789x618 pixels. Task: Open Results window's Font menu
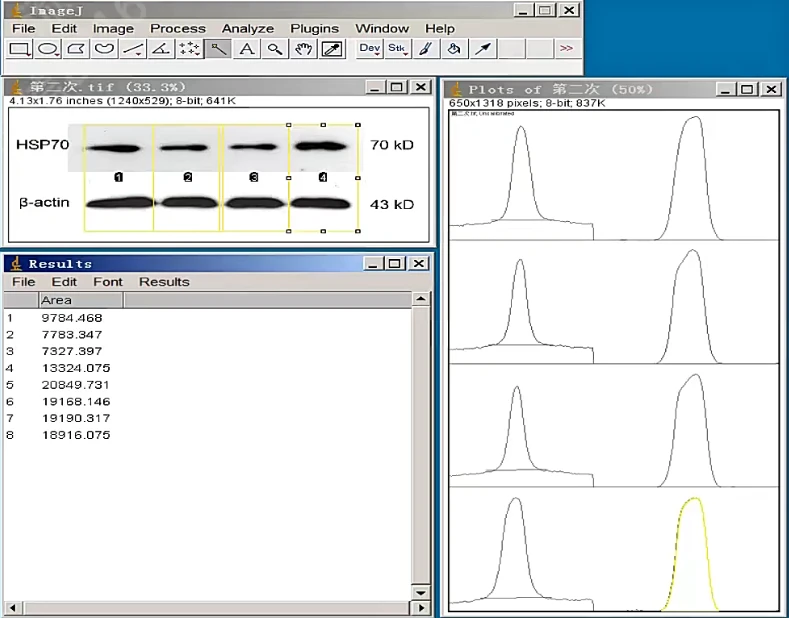tap(108, 282)
